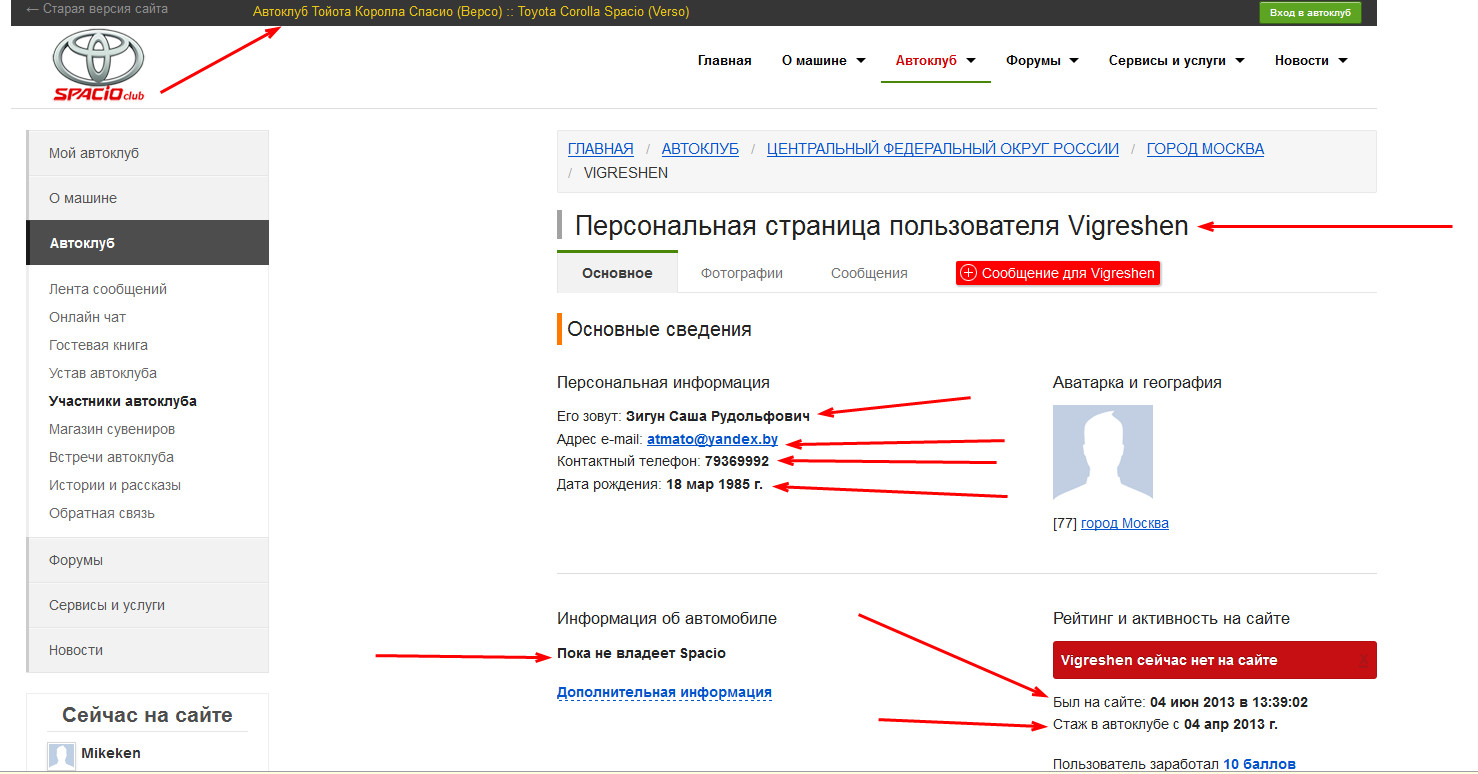1478x774 pixels.
Task: Switch to the 'Фотографии' tab
Action: click(x=741, y=273)
